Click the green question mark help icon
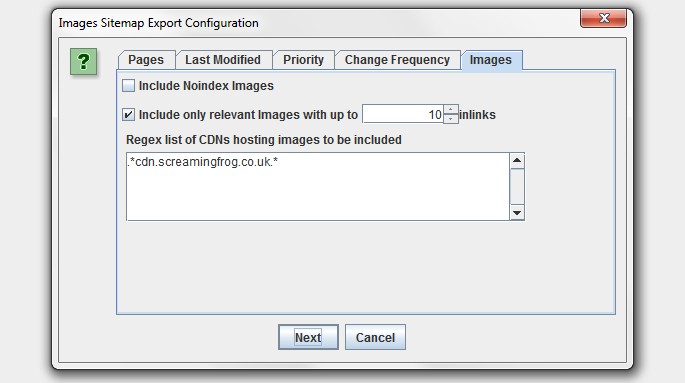Screen dimensions: 685x383 (x=83, y=62)
